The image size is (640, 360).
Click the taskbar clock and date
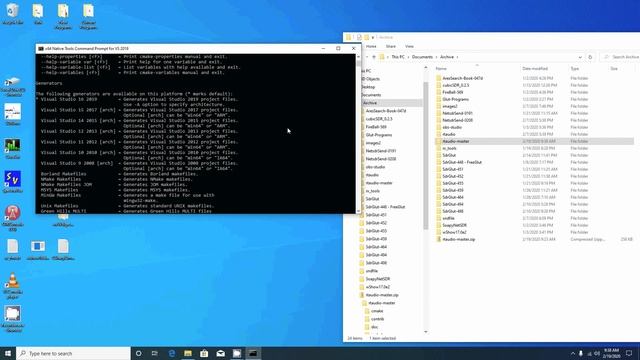611,353
